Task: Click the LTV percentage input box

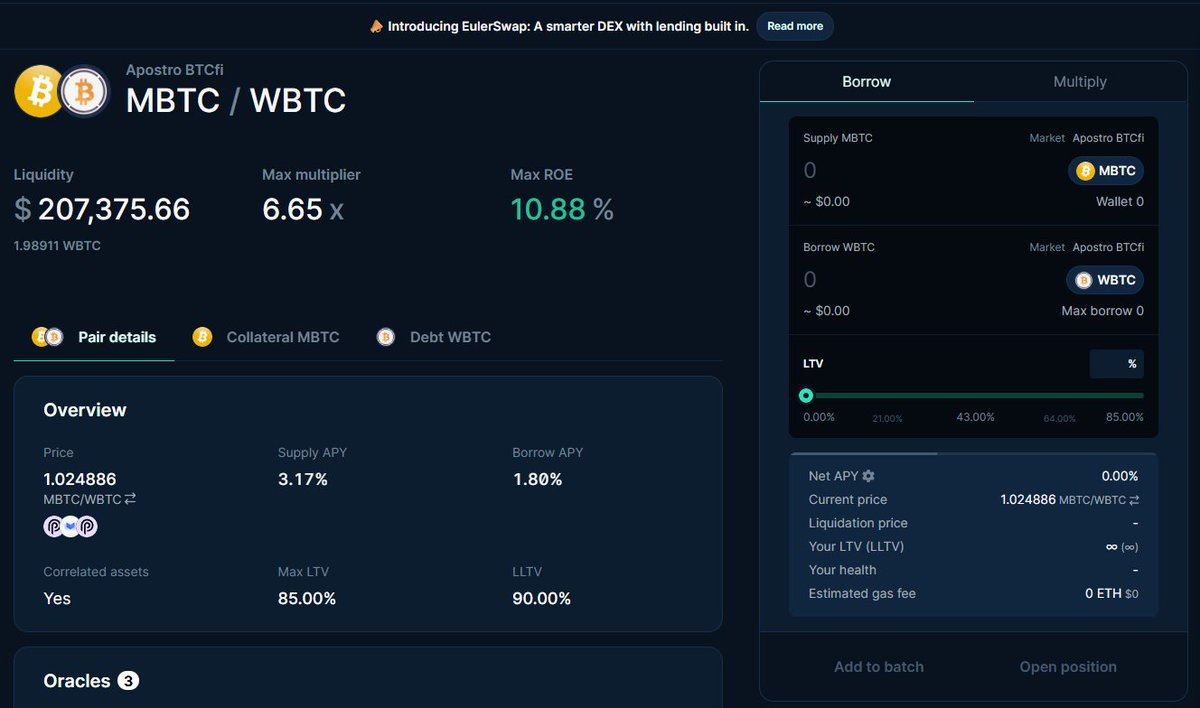Action: tap(1116, 364)
